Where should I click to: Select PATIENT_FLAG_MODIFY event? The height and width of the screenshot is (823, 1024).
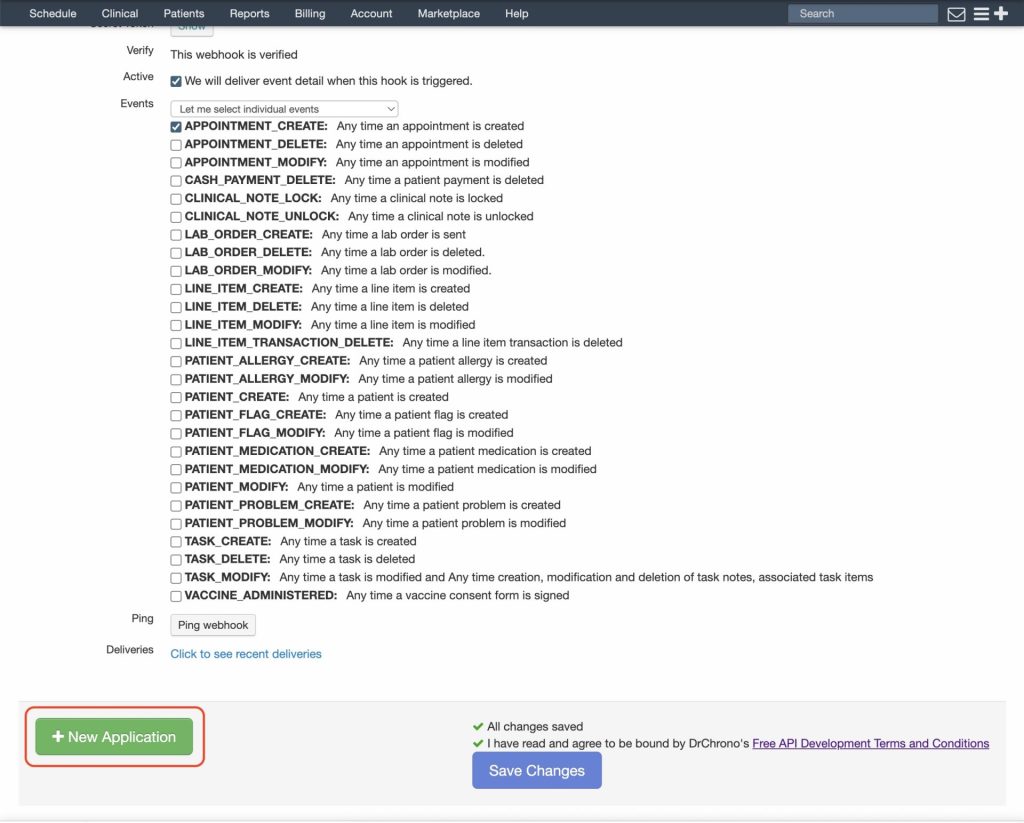(176, 434)
